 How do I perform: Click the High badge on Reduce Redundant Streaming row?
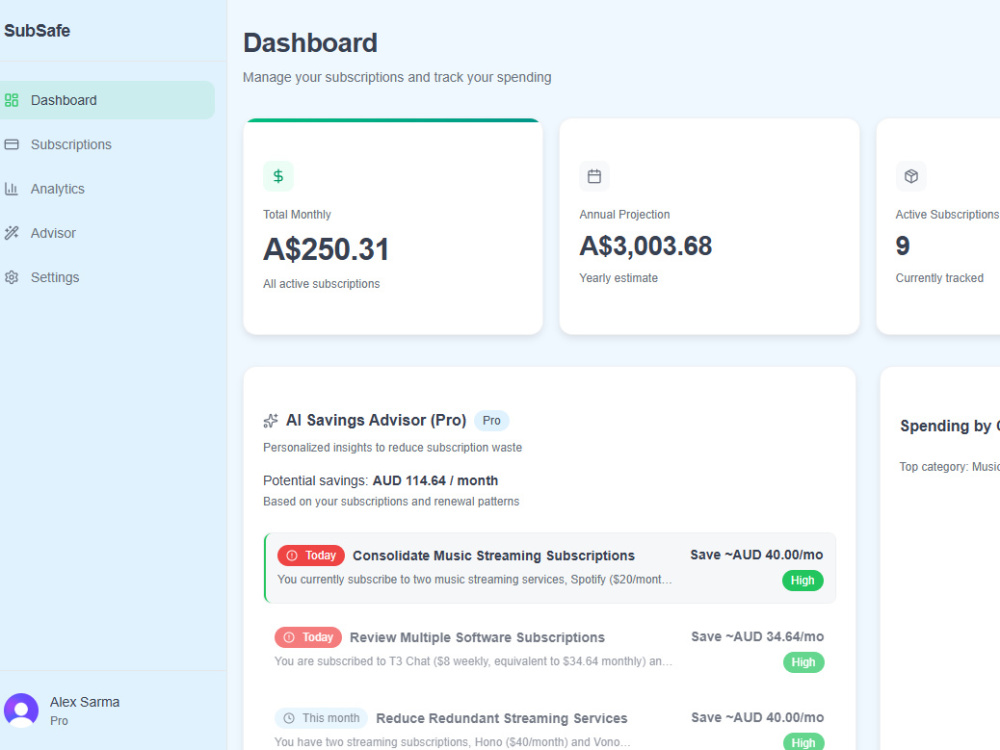(x=804, y=742)
